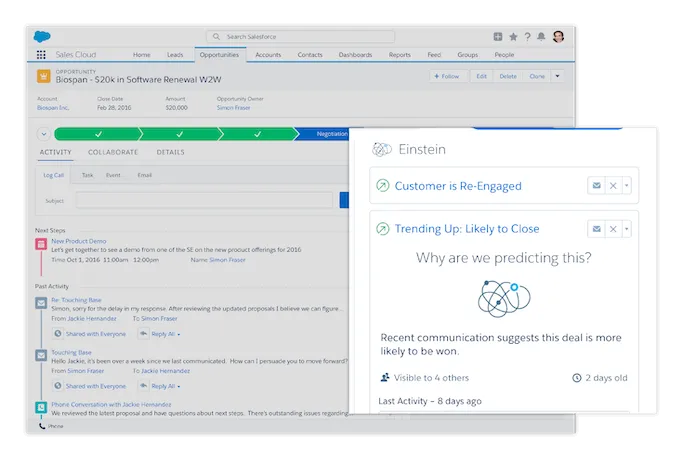Click the Clone button
680x451 pixels.
tap(537, 76)
